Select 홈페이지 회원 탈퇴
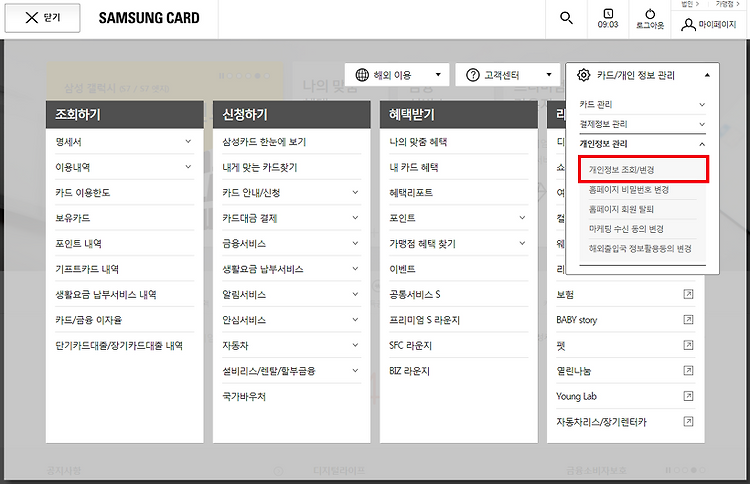This screenshot has width=750, height=484. click(621, 209)
